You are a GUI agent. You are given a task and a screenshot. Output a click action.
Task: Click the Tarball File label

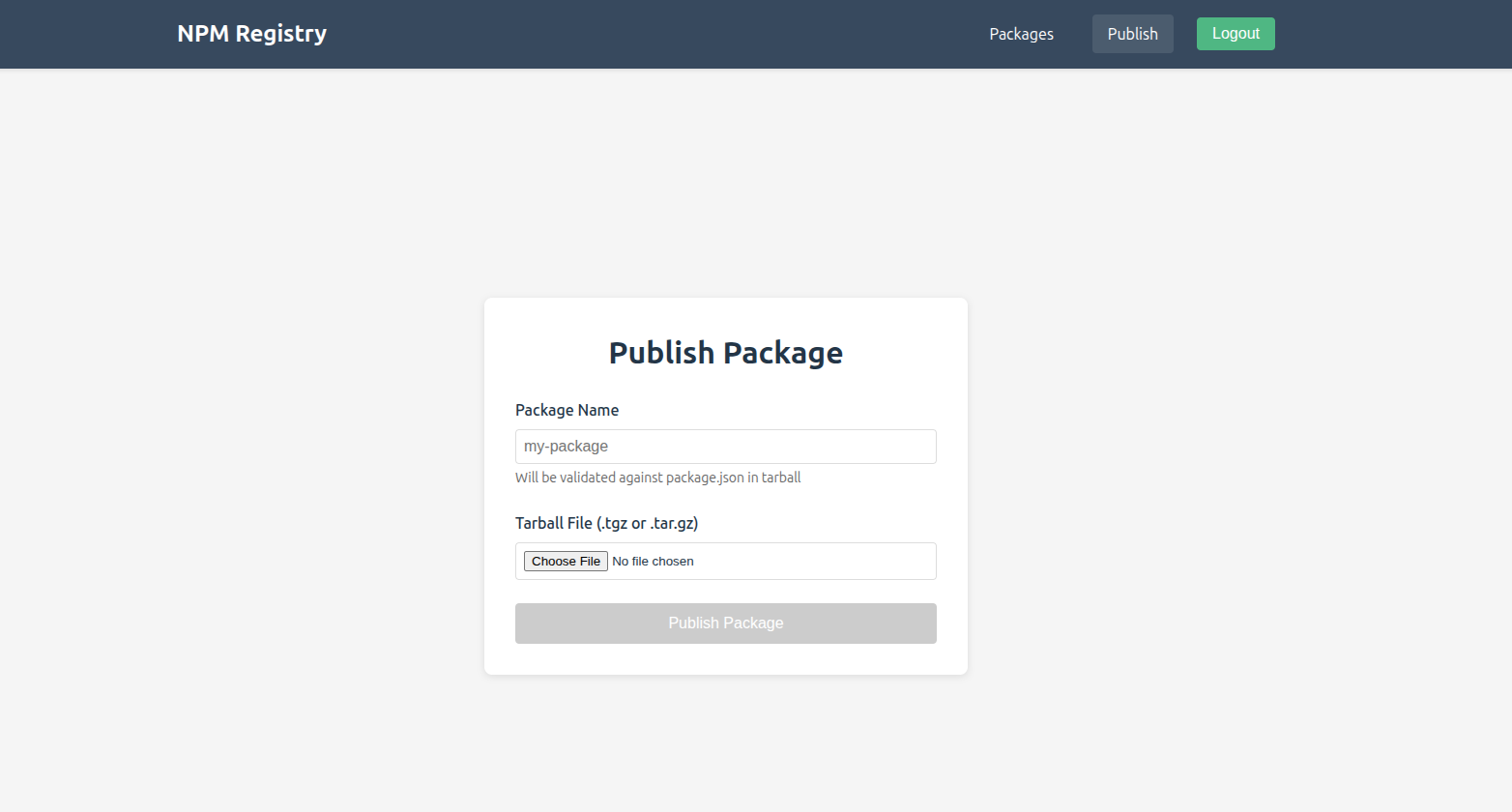606,523
